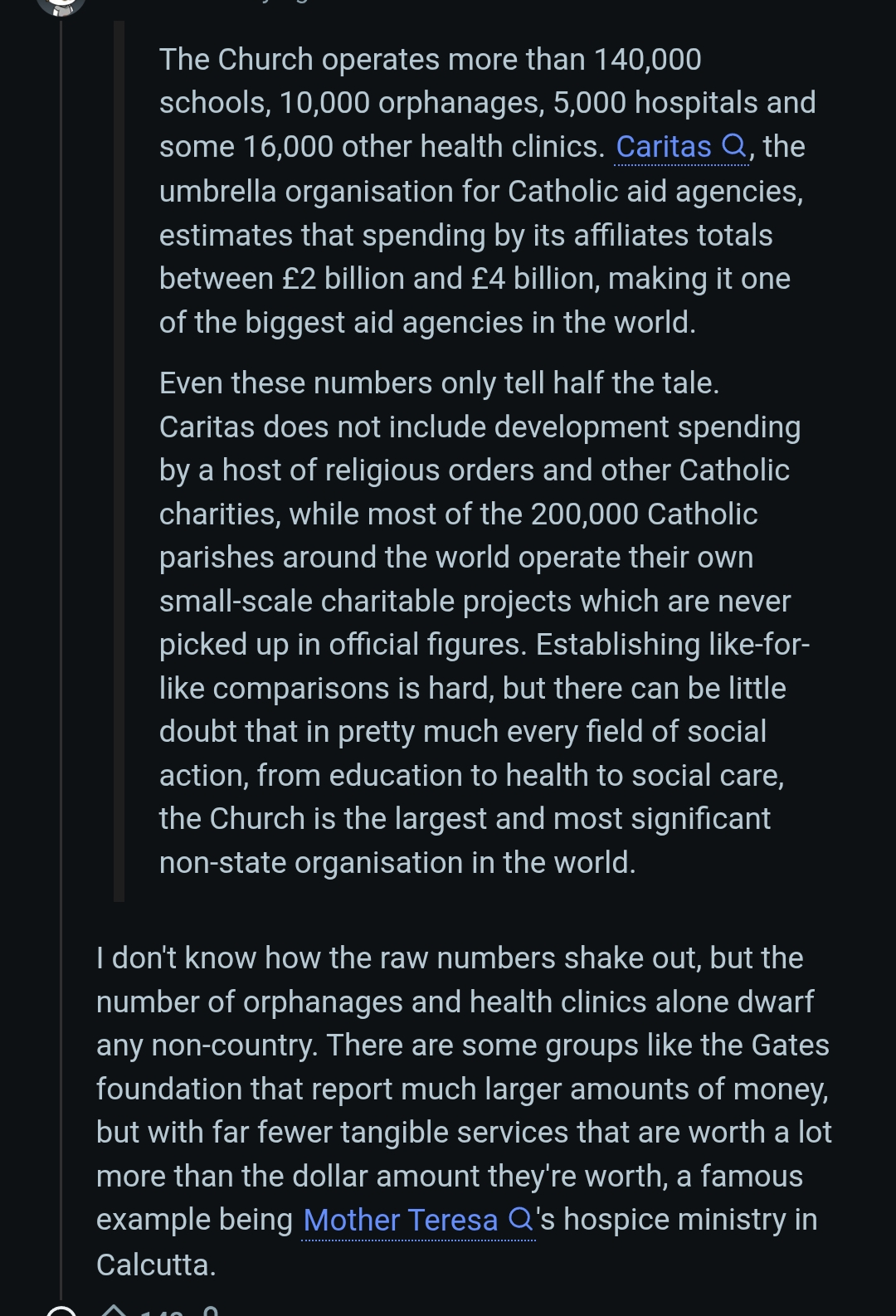
Task: Collapse the reply using the bottom-left circle
Action: tap(61, 1313)
